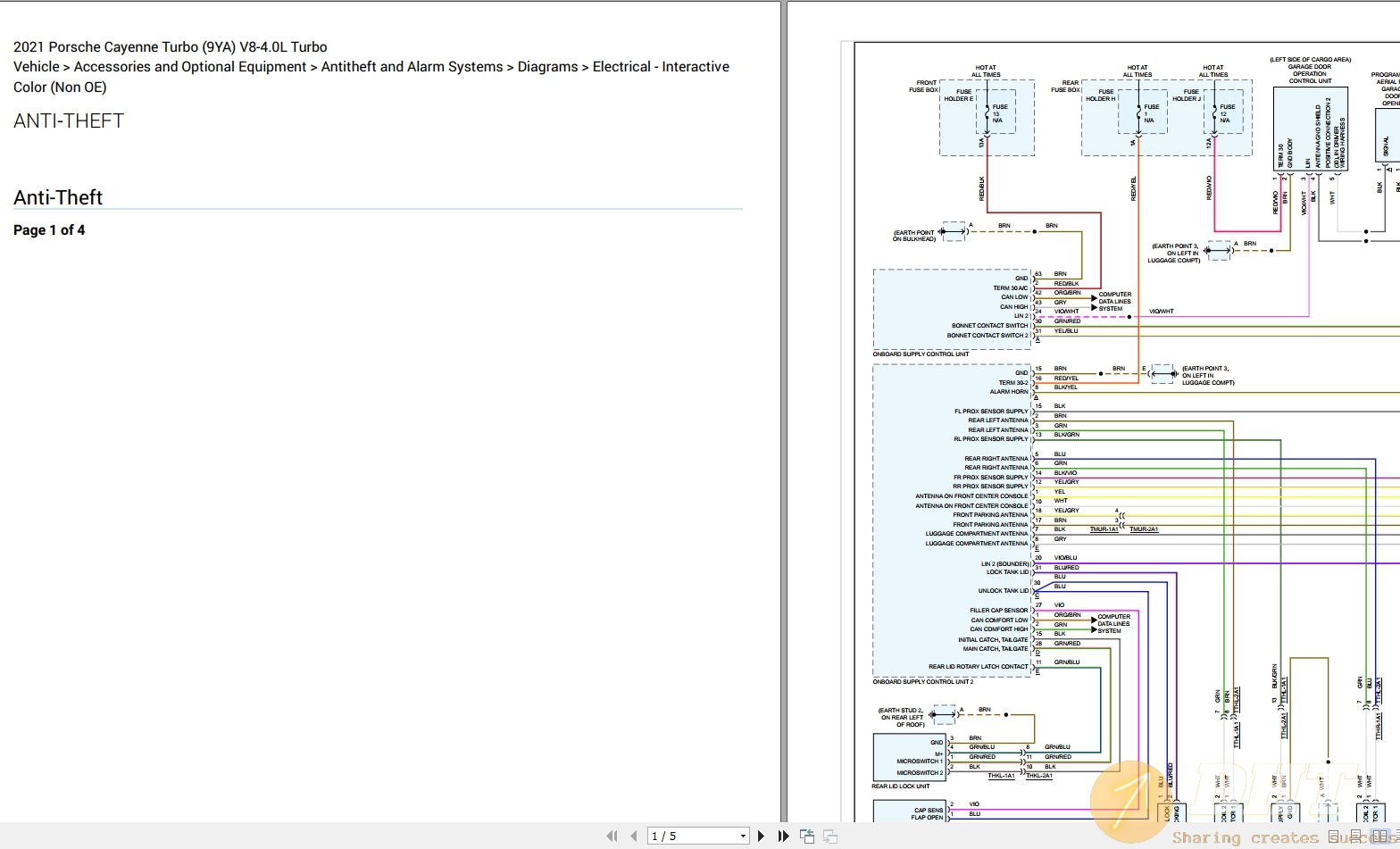
Task: Click the 'REAR FUSE BOX' label
Action: click(x=1066, y=86)
